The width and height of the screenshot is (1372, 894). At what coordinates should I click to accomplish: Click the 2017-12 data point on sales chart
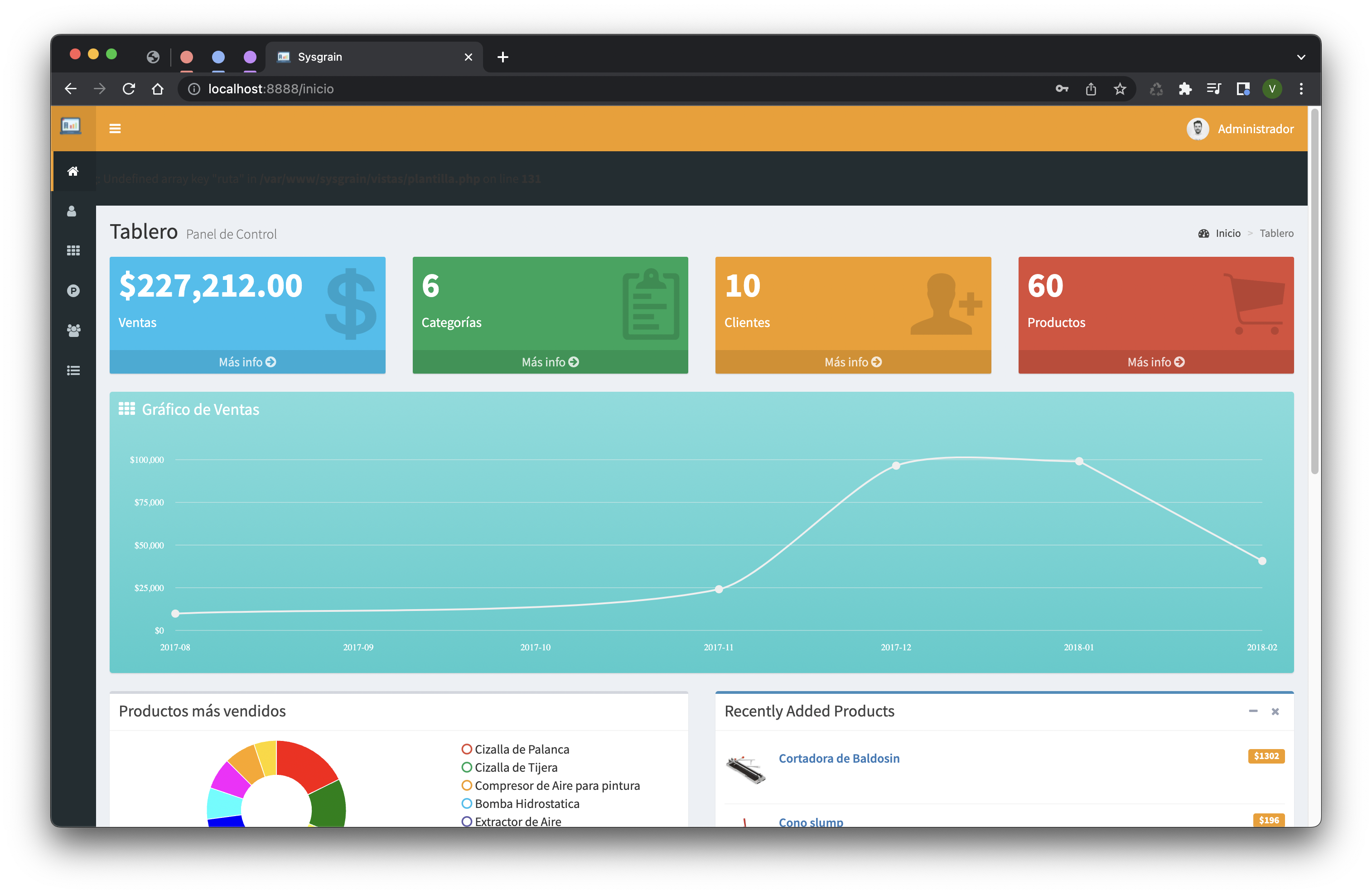click(895, 466)
